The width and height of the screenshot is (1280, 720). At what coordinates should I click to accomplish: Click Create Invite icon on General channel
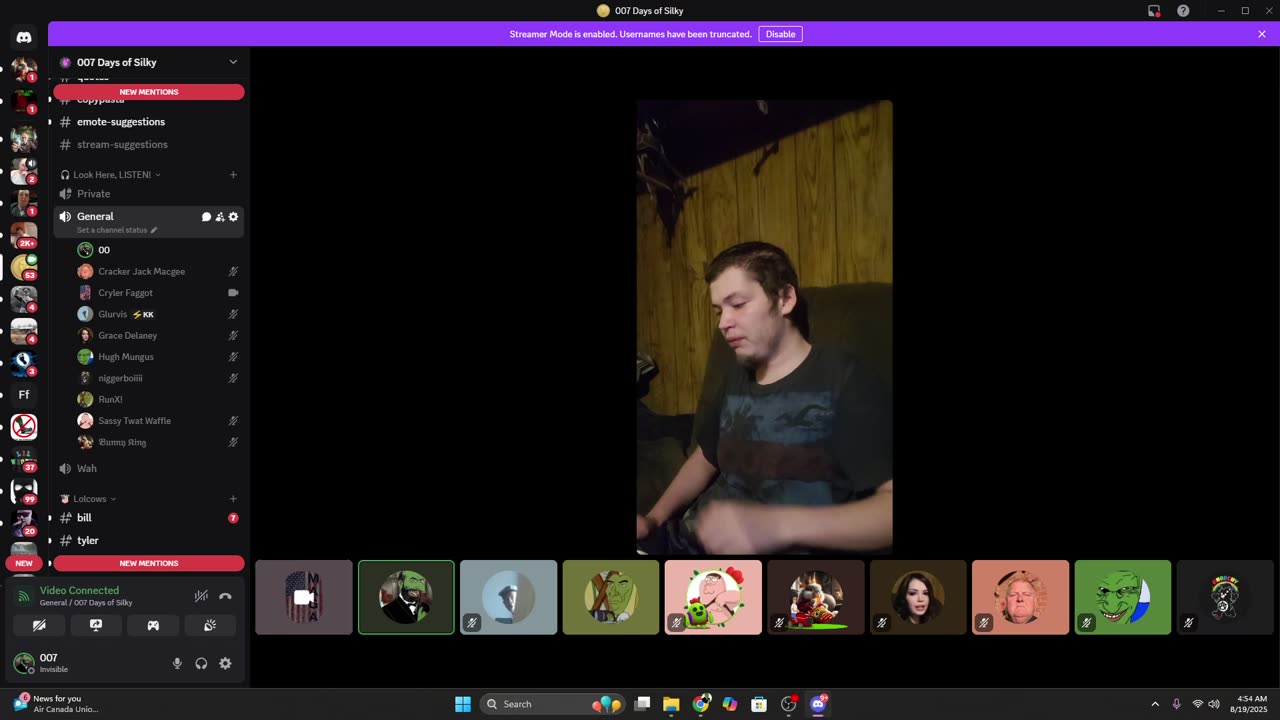tap(220, 217)
